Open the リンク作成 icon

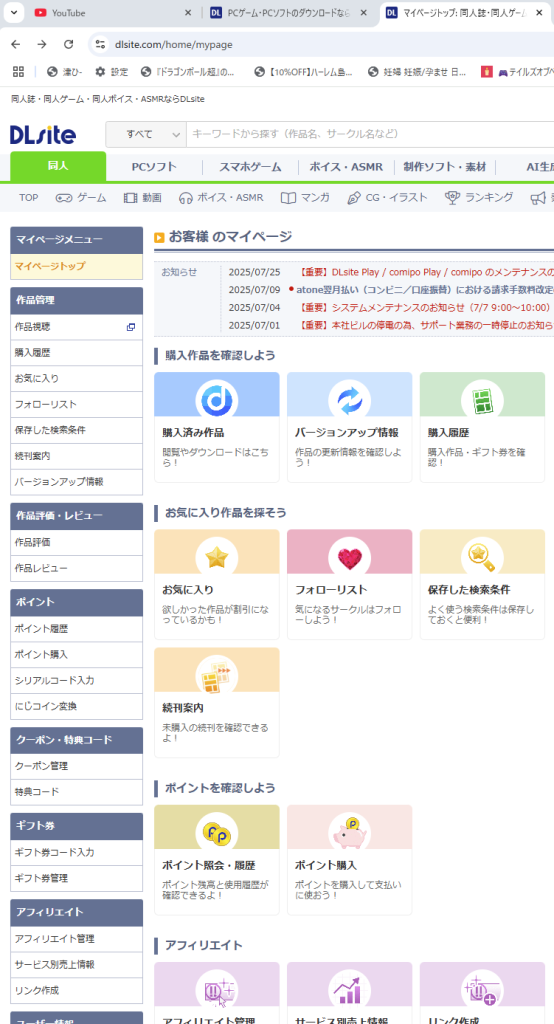pos(482,990)
